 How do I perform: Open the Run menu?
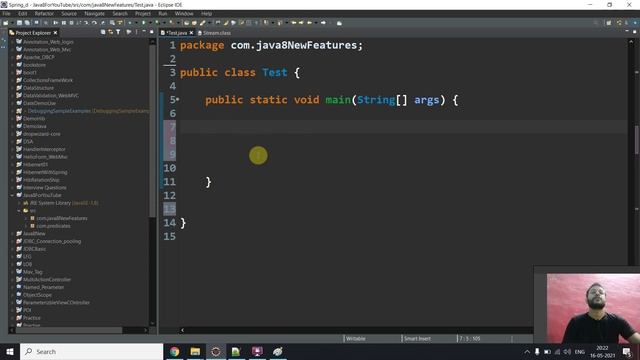pos(162,13)
